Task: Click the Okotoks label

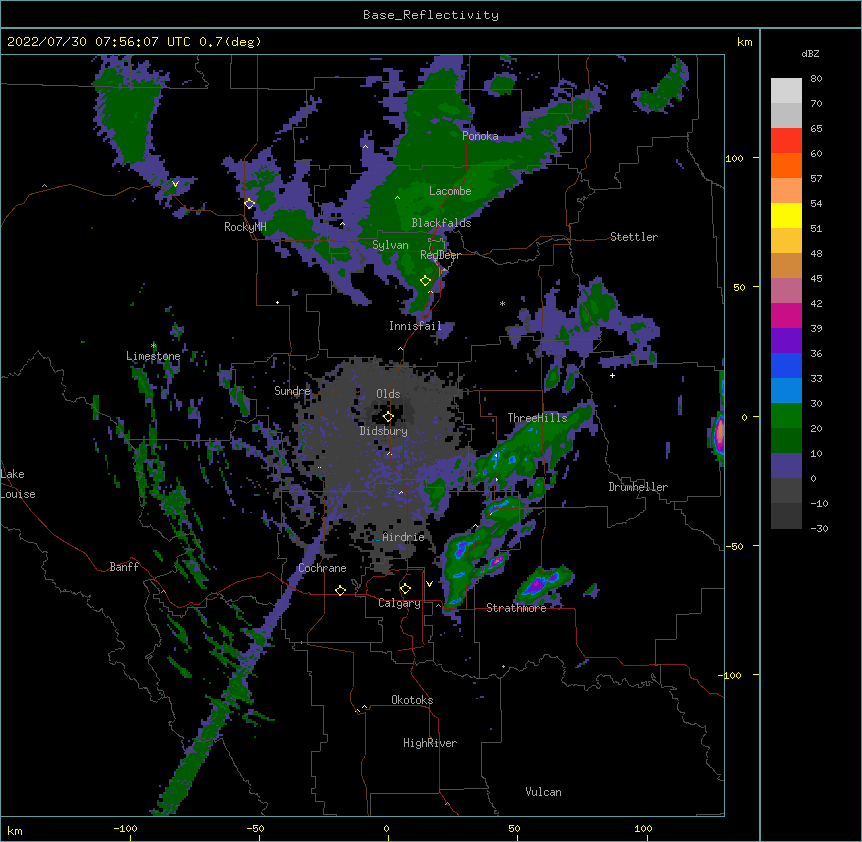Action: (412, 700)
